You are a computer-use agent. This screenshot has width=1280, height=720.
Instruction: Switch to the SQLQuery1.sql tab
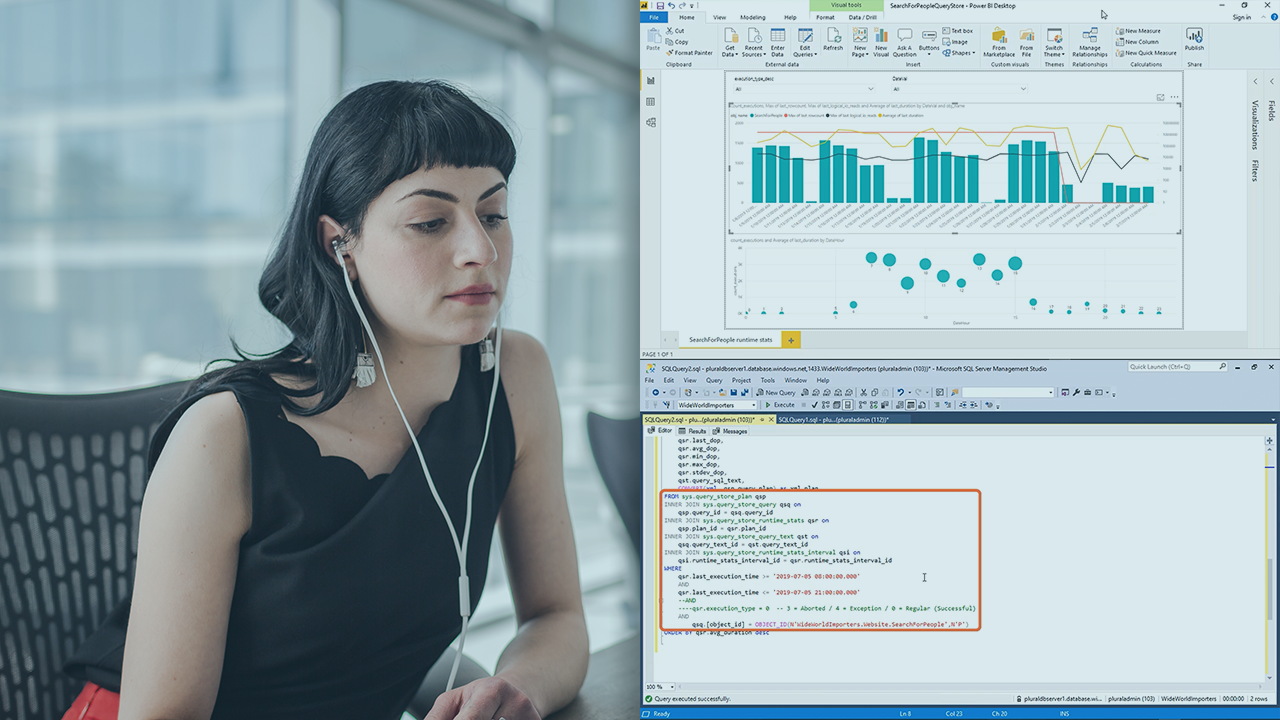(x=830, y=420)
